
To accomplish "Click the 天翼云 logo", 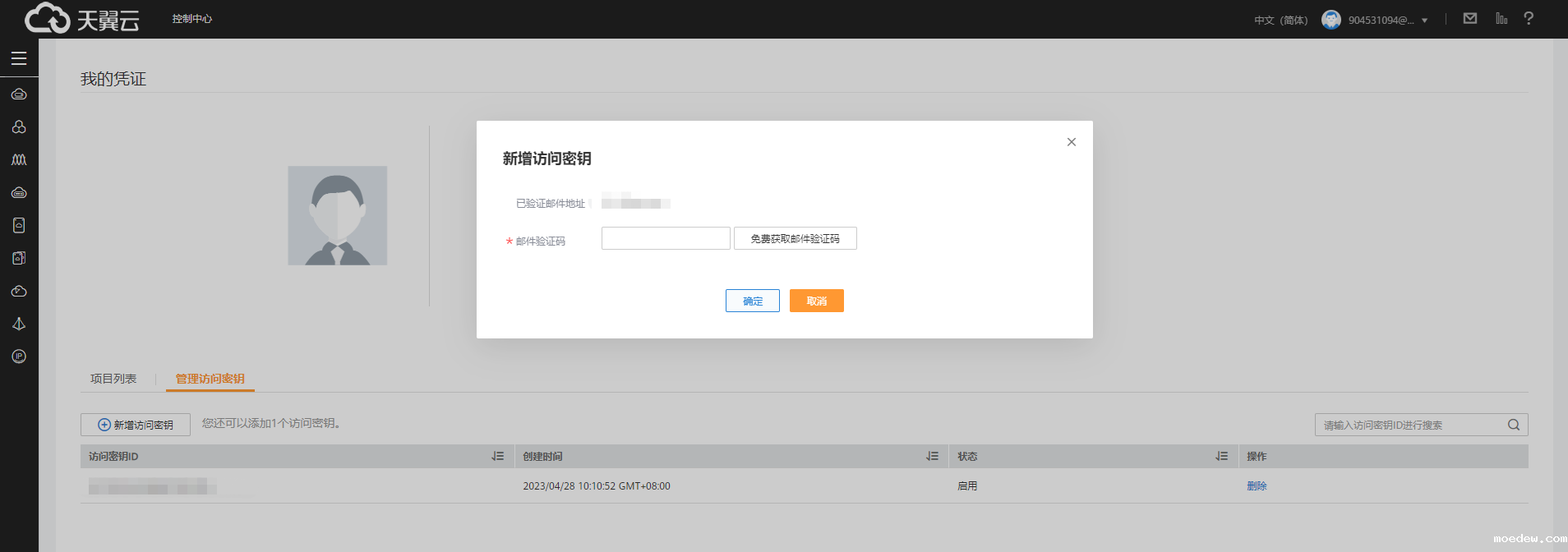I will 82,19.
